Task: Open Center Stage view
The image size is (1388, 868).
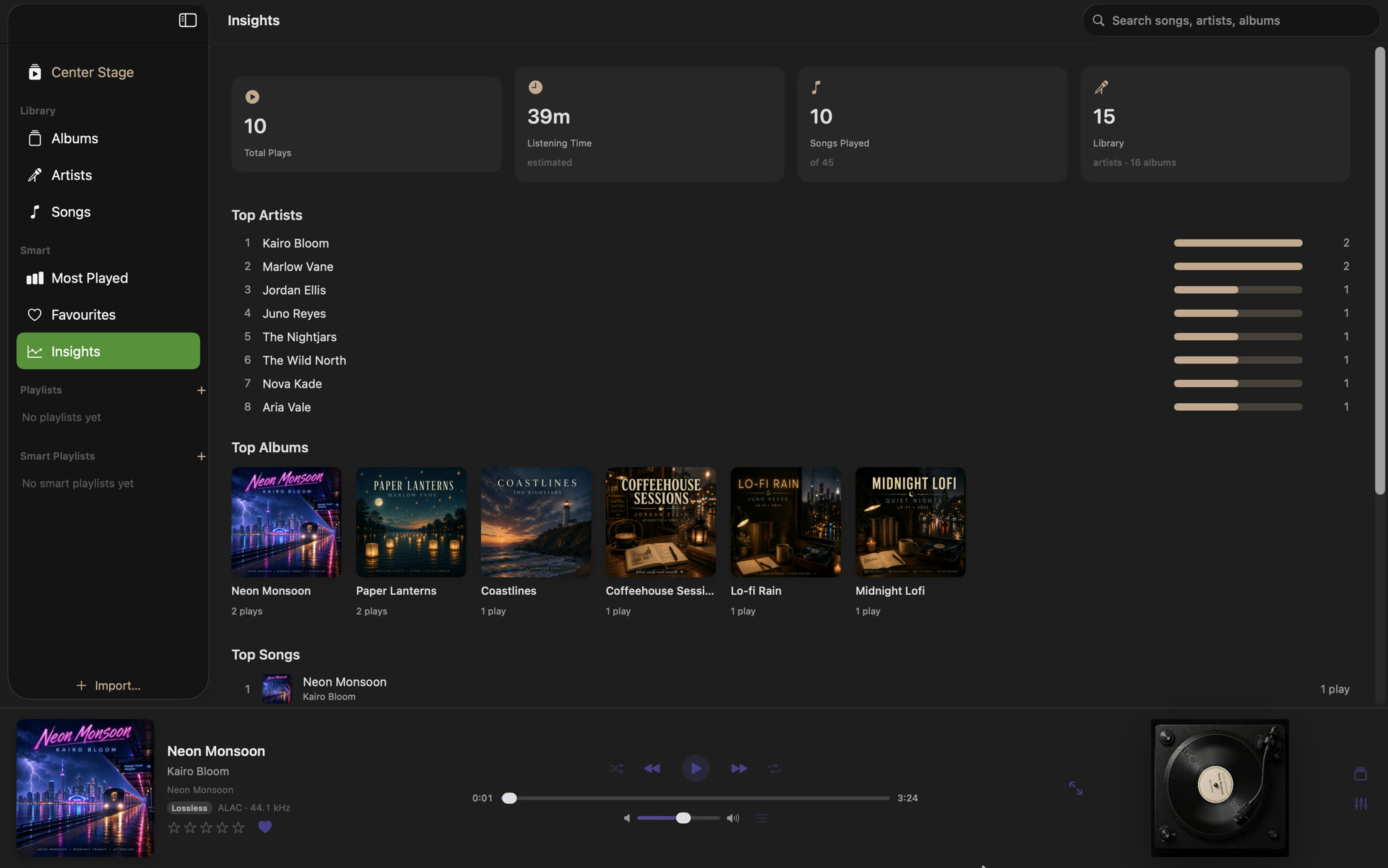Action: click(x=108, y=73)
